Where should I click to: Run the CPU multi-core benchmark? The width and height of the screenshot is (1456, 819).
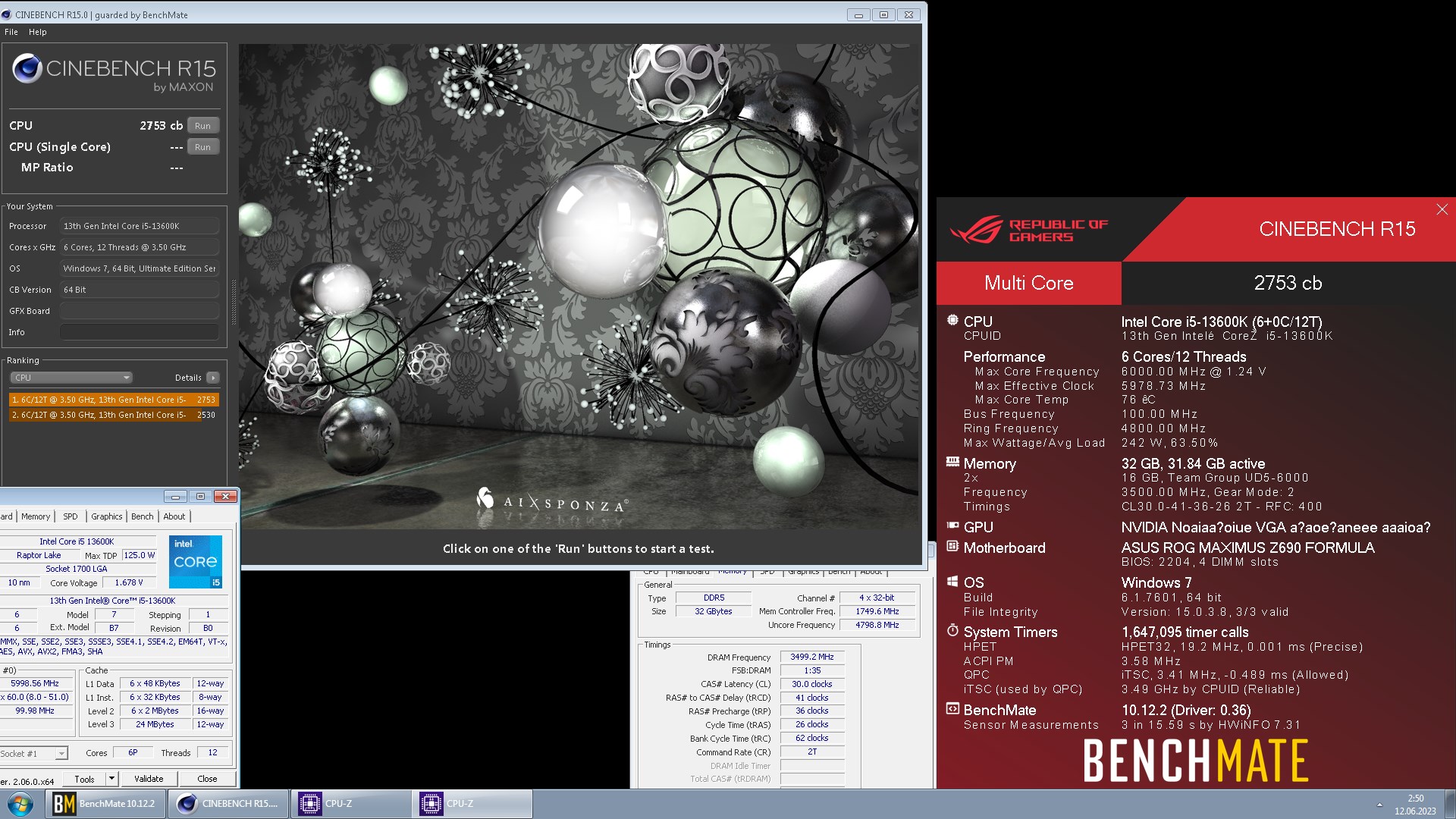[x=202, y=126]
